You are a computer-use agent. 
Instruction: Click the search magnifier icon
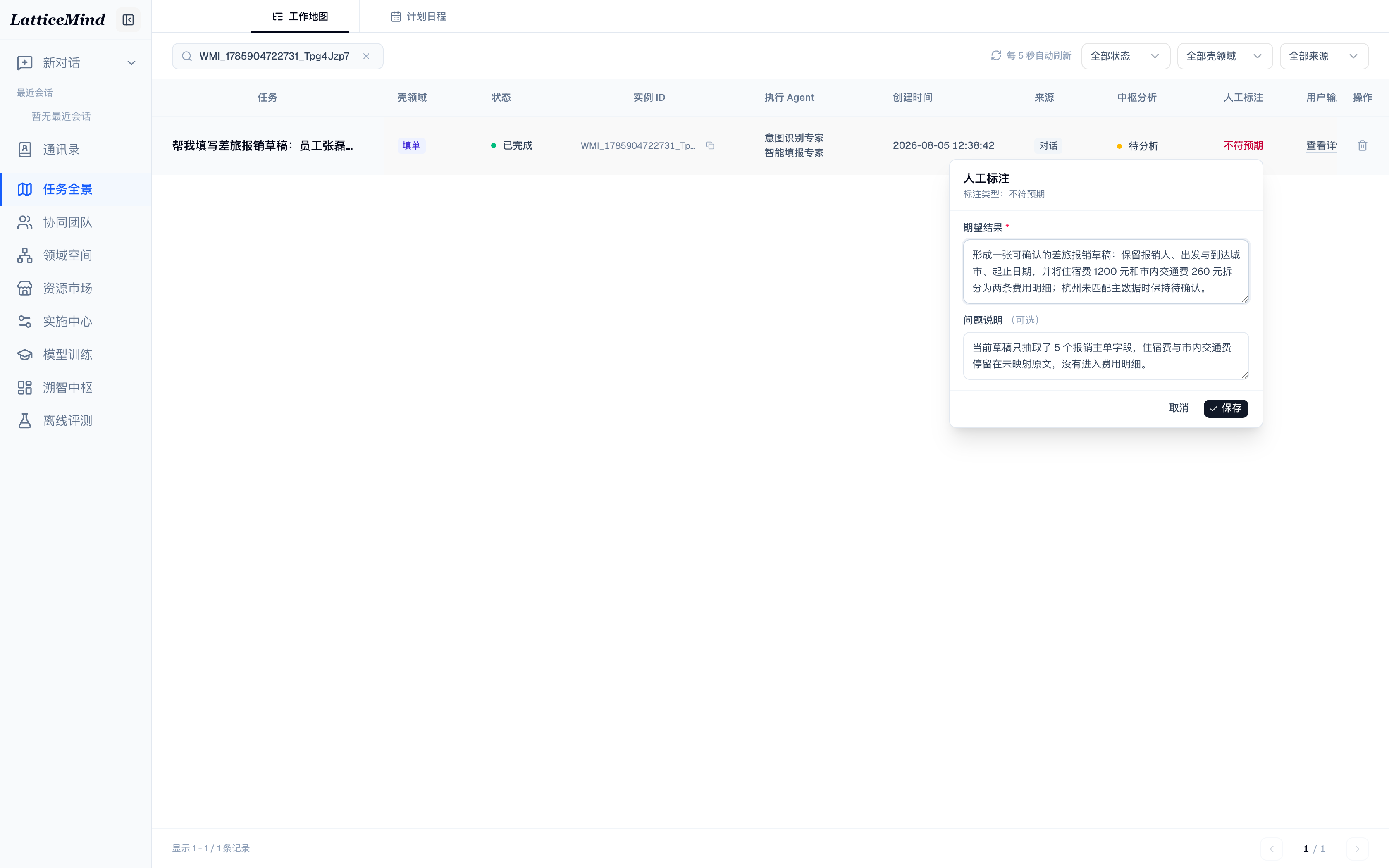coord(186,56)
